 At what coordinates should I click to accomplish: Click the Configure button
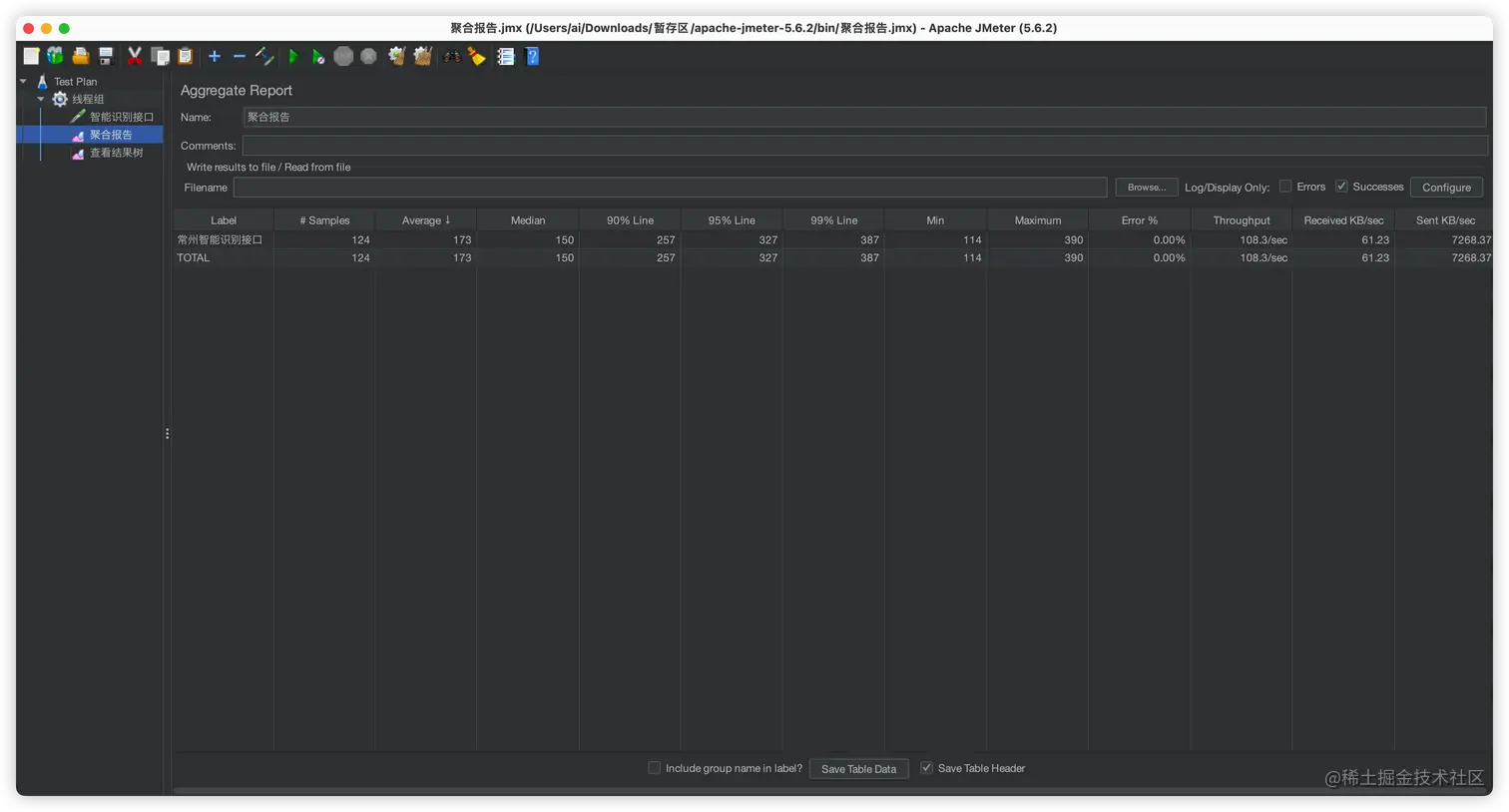pyautogui.click(x=1446, y=188)
